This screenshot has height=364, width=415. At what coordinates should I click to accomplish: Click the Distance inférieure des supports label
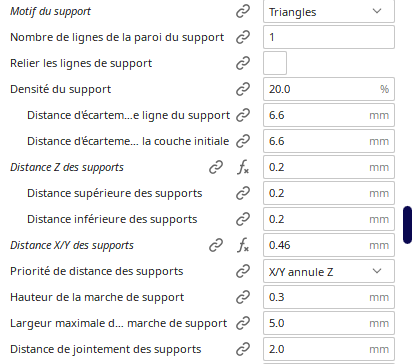tap(112, 219)
